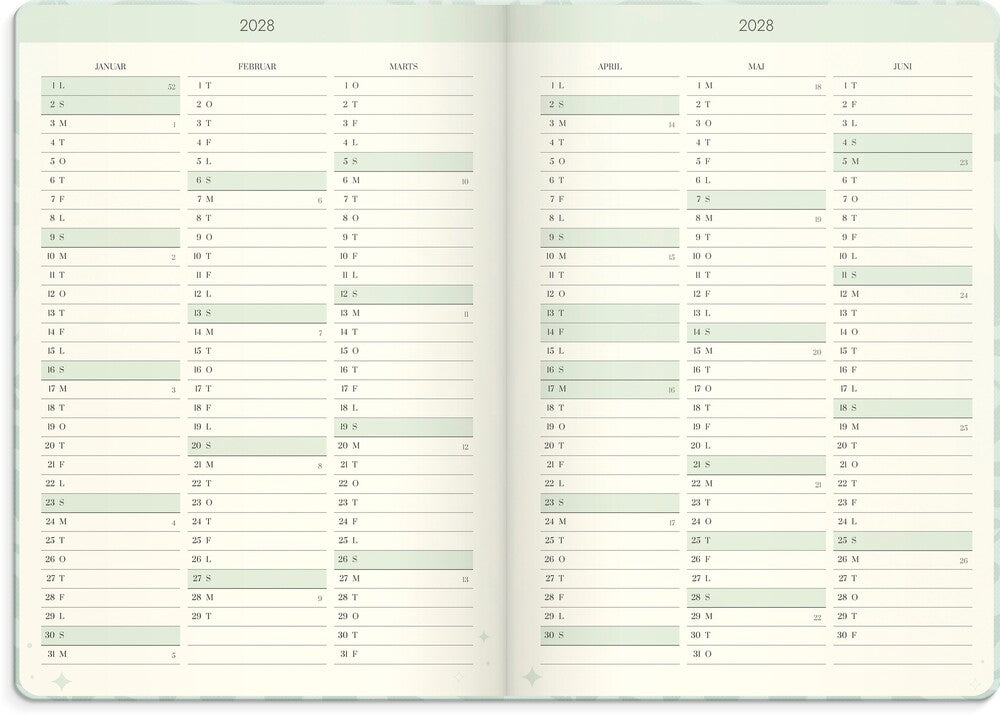Select the '13 M' row in Marts
1000x716 pixels.
(x=404, y=314)
